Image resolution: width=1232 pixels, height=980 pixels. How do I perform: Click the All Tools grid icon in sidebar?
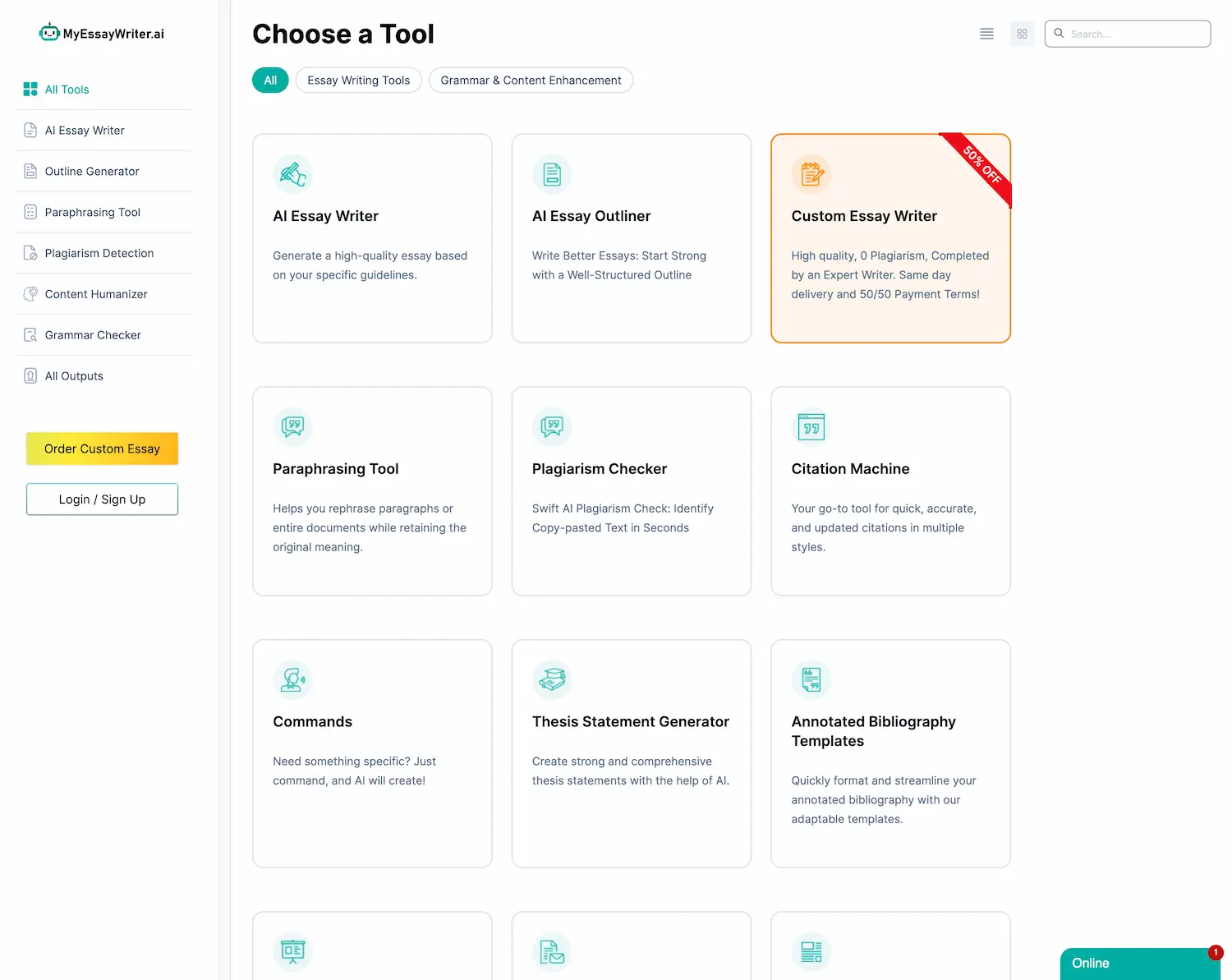pos(30,90)
